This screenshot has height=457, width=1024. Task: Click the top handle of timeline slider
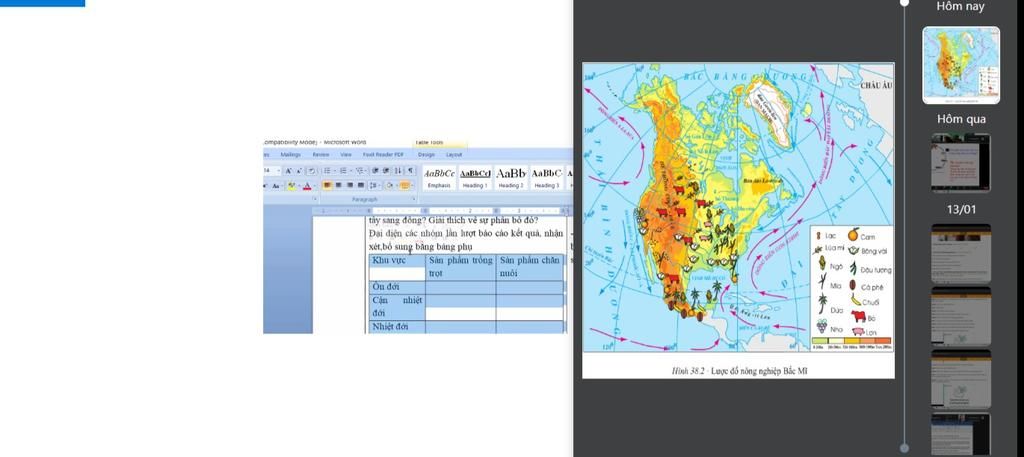[x=904, y=3]
